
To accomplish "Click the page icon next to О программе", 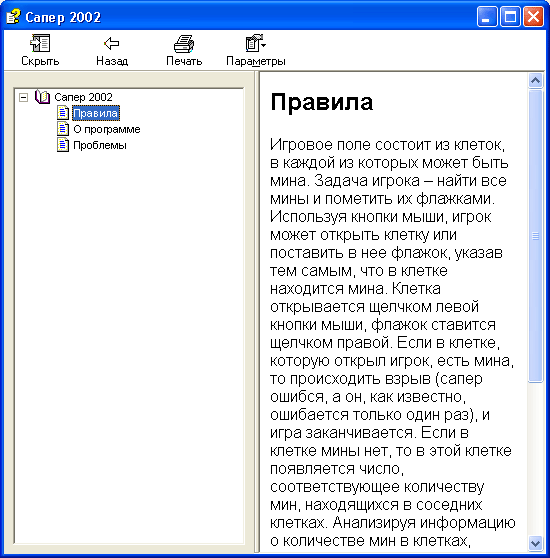I will (x=63, y=129).
